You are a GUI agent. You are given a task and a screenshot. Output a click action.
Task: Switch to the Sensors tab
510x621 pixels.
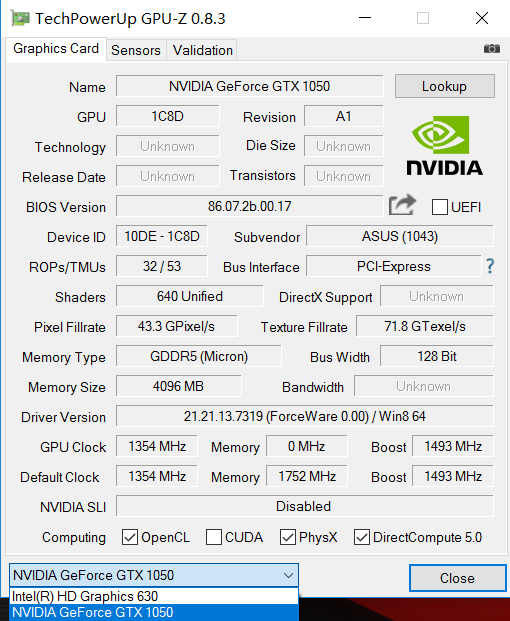[x=136, y=50]
